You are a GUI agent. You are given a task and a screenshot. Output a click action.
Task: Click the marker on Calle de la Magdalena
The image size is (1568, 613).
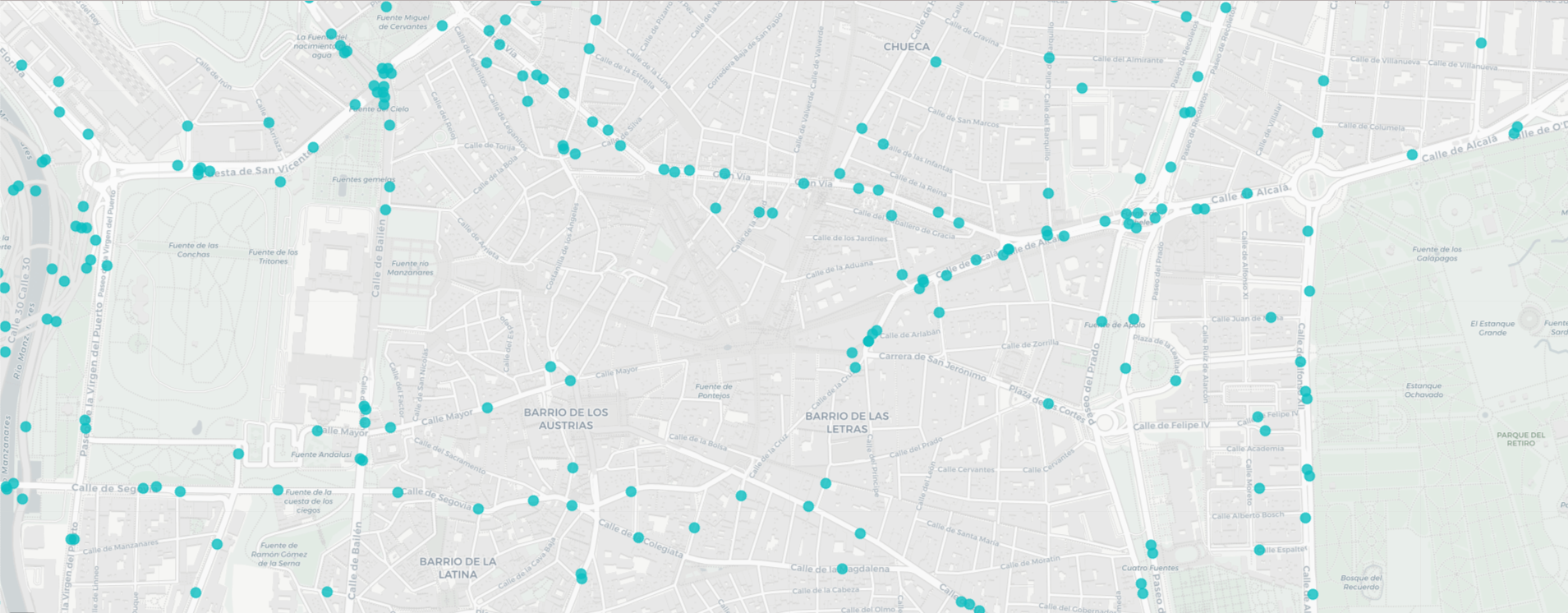point(842,569)
